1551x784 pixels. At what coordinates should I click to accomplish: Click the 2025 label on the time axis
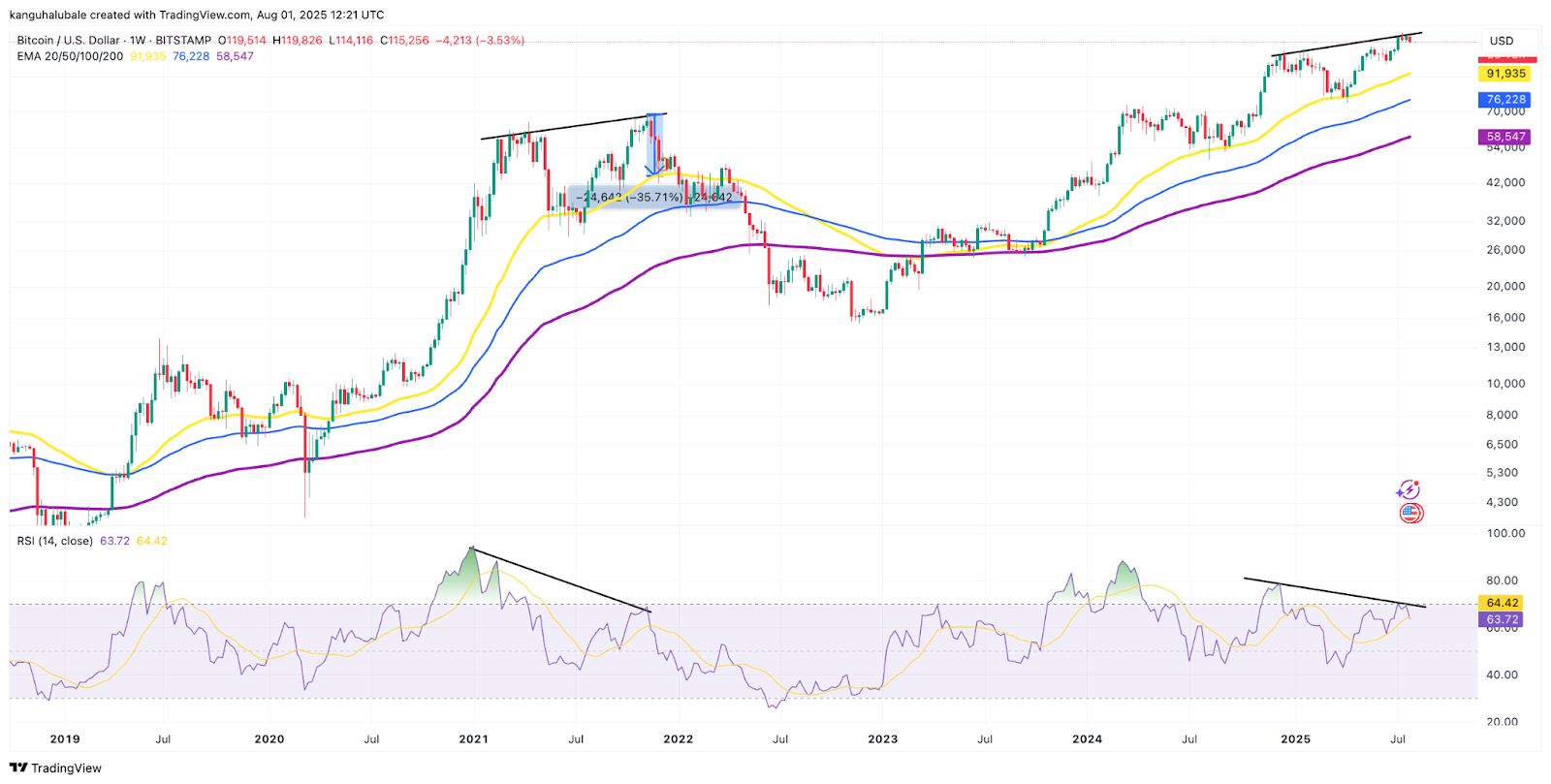point(1295,738)
